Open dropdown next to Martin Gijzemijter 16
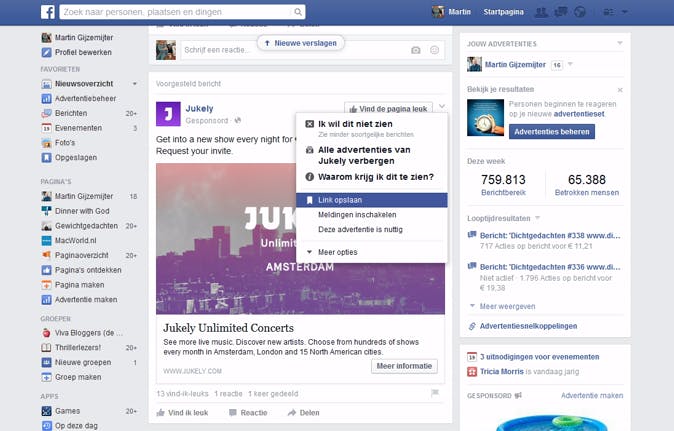This screenshot has height=431, width=674. pyautogui.click(x=570, y=64)
